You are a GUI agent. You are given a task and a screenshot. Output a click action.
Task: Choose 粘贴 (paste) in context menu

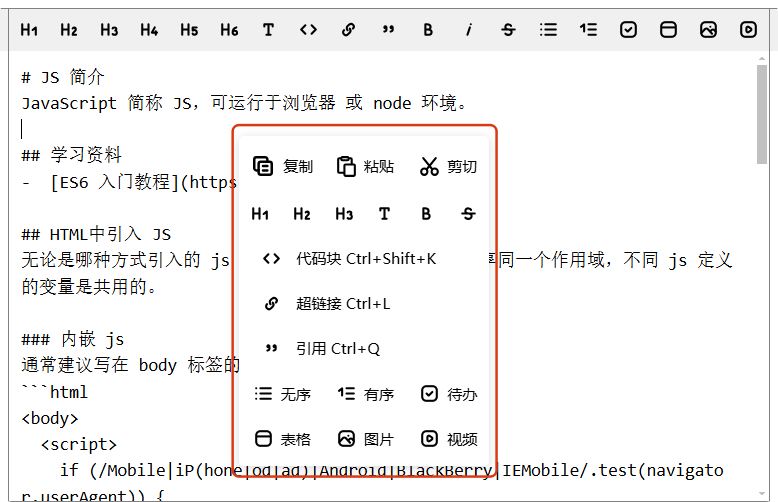(x=366, y=166)
